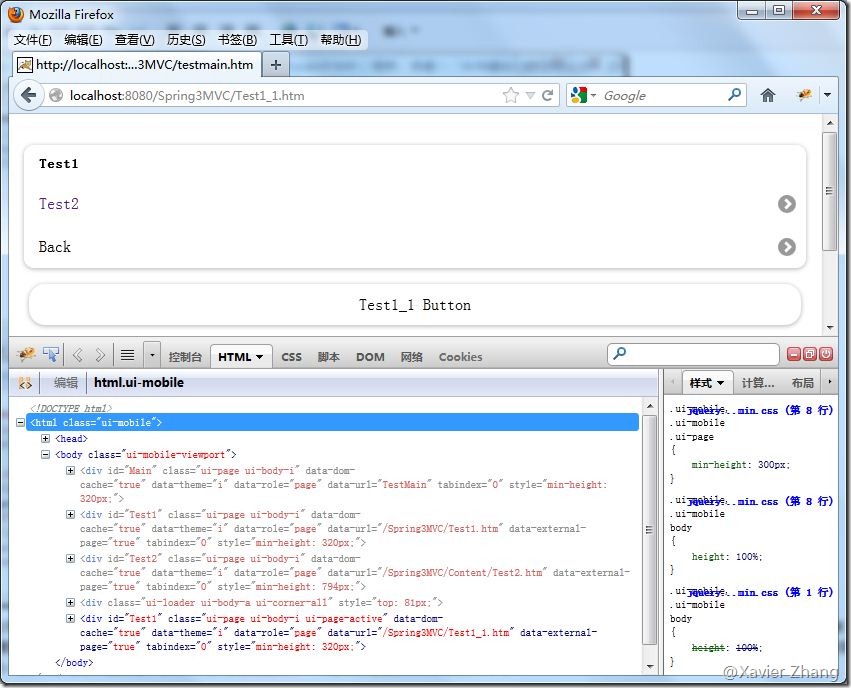Image resolution: width=851 pixels, height=688 pixels.
Task: Click the Firebug command line list icon
Action: tap(128, 355)
